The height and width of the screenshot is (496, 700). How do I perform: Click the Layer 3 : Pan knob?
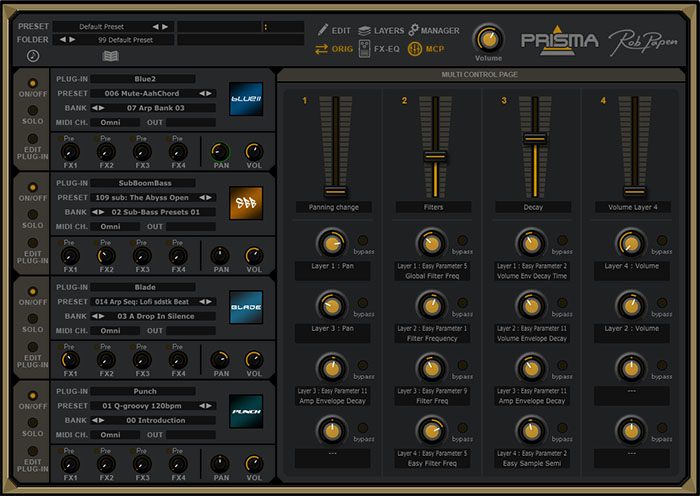pyautogui.click(x=332, y=306)
